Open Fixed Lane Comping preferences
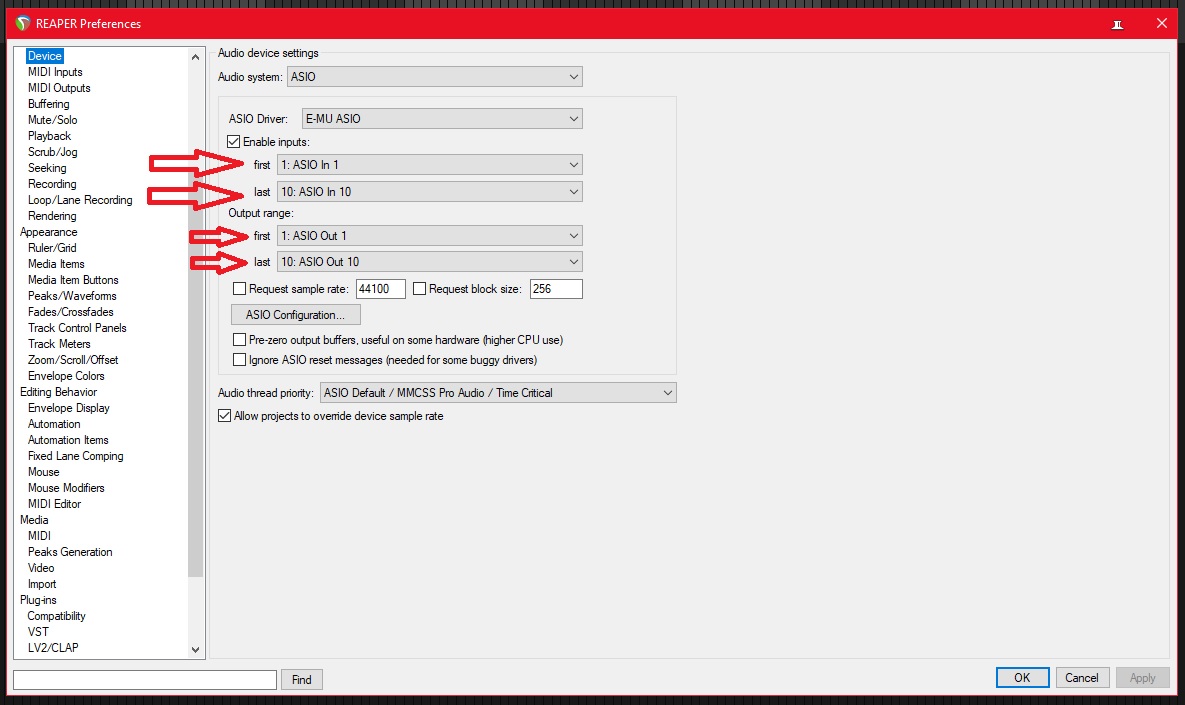Screen dimensions: 1185x705 tap(75, 456)
